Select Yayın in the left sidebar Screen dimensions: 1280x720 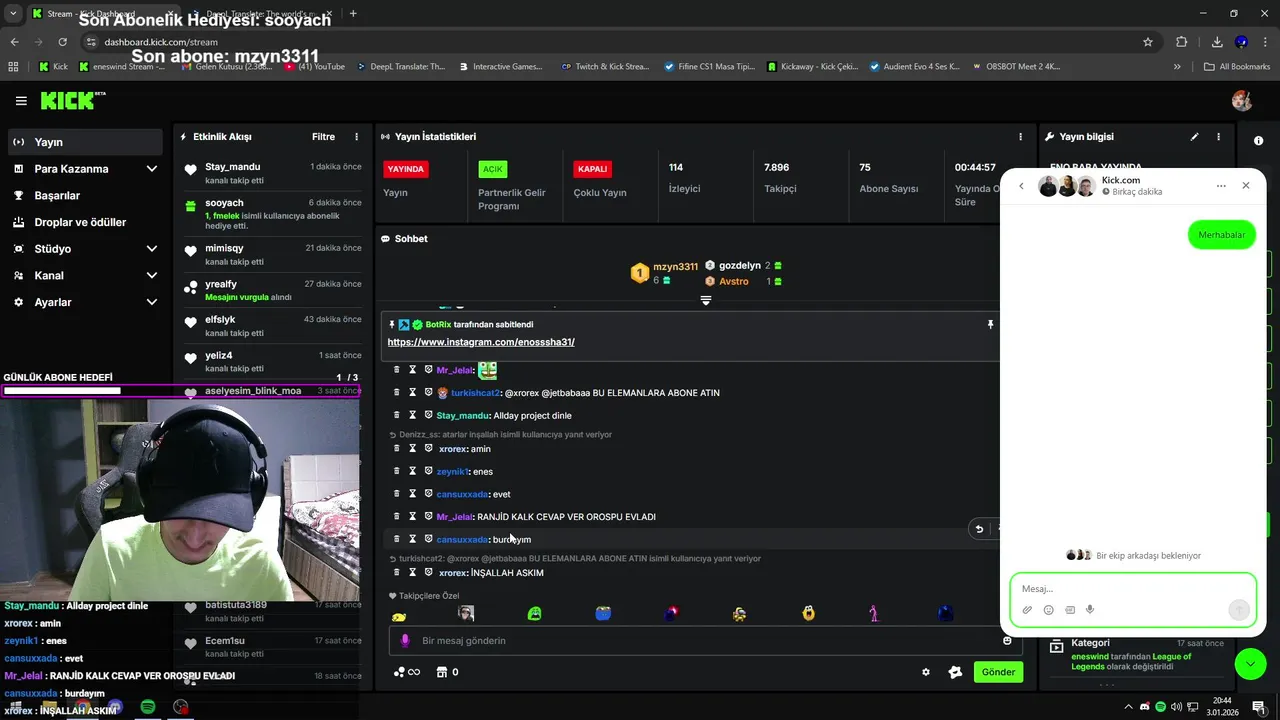point(86,142)
